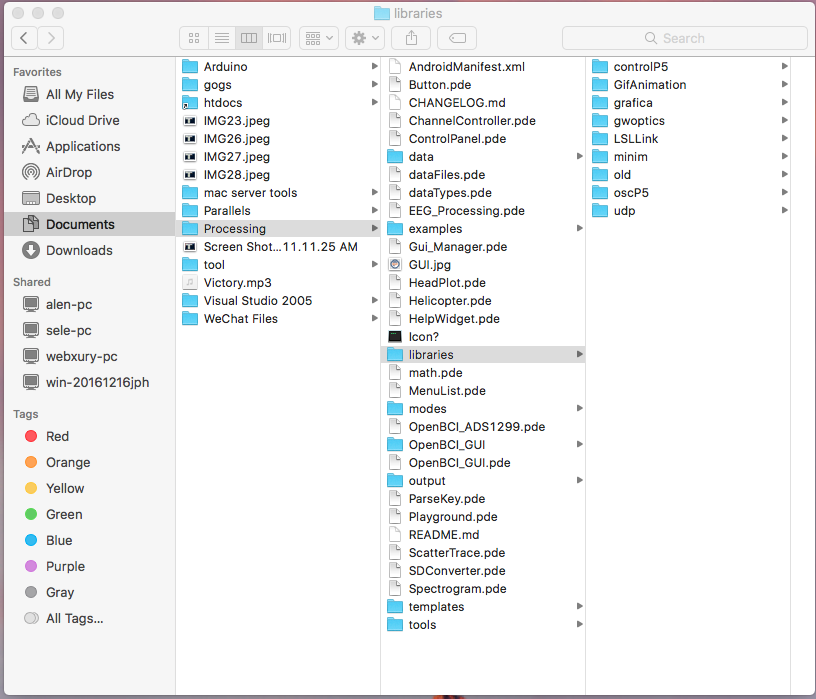This screenshot has height=699, width=816.
Task: Expand the gogs folder arrow
Action: coord(374,84)
